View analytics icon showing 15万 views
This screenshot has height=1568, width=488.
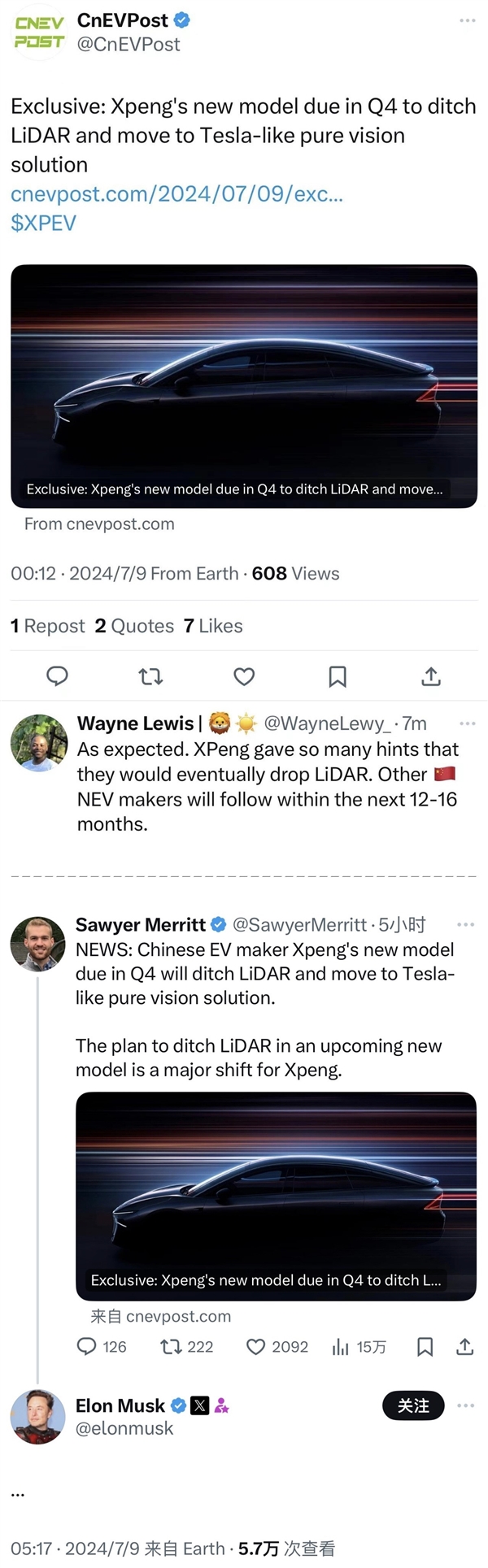(341, 1347)
